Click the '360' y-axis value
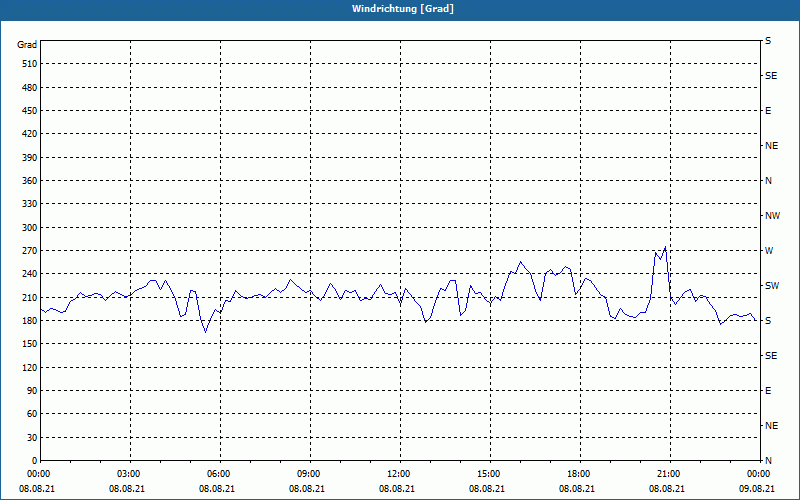 (30, 181)
